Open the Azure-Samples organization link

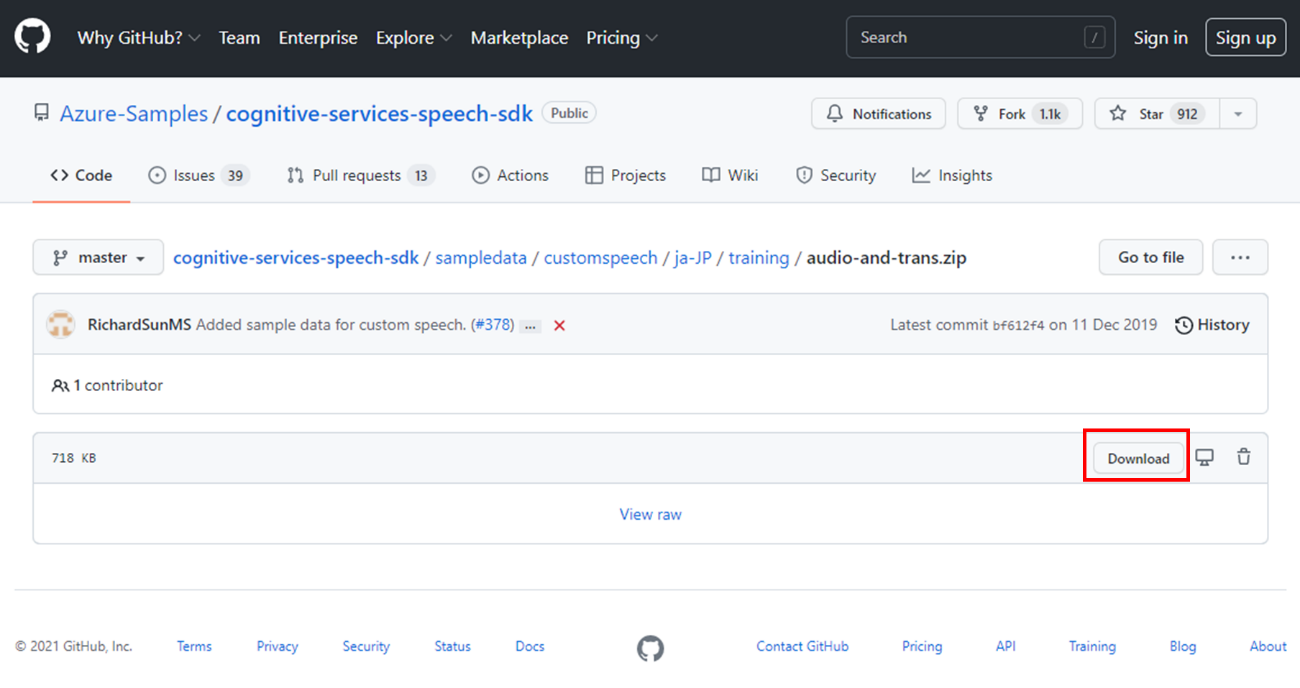tap(134, 114)
